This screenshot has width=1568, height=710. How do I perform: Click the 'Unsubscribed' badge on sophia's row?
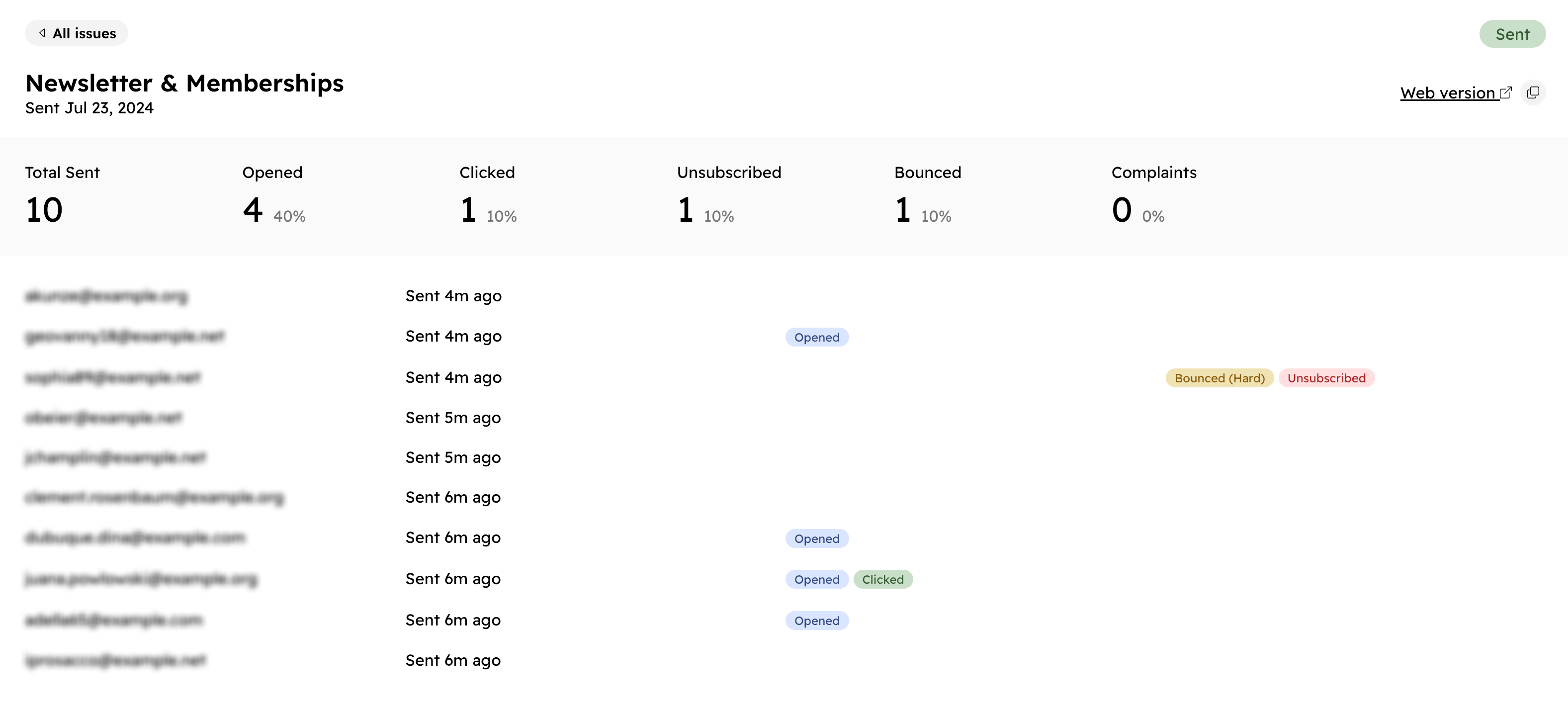coord(1326,378)
